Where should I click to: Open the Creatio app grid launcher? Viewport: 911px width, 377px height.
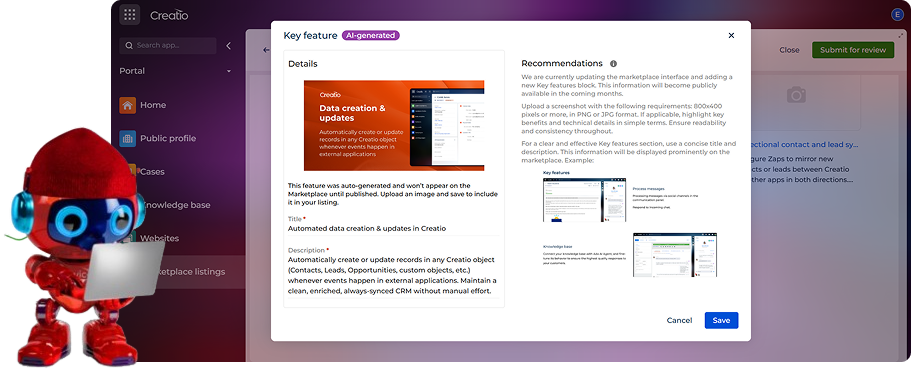pyautogui.click(x=130, y=15)
